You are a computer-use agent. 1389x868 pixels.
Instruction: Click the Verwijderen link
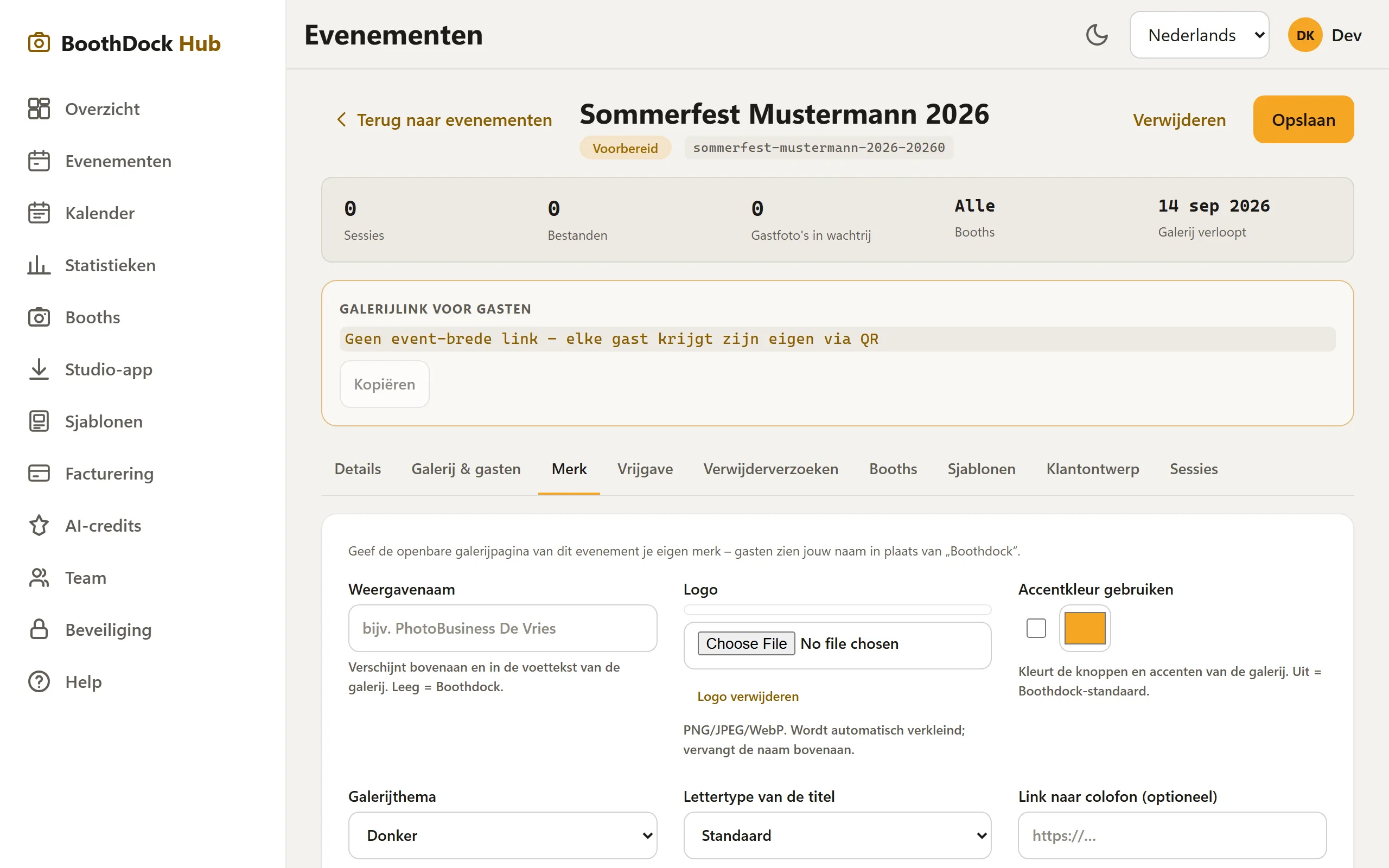[1179, 119]
